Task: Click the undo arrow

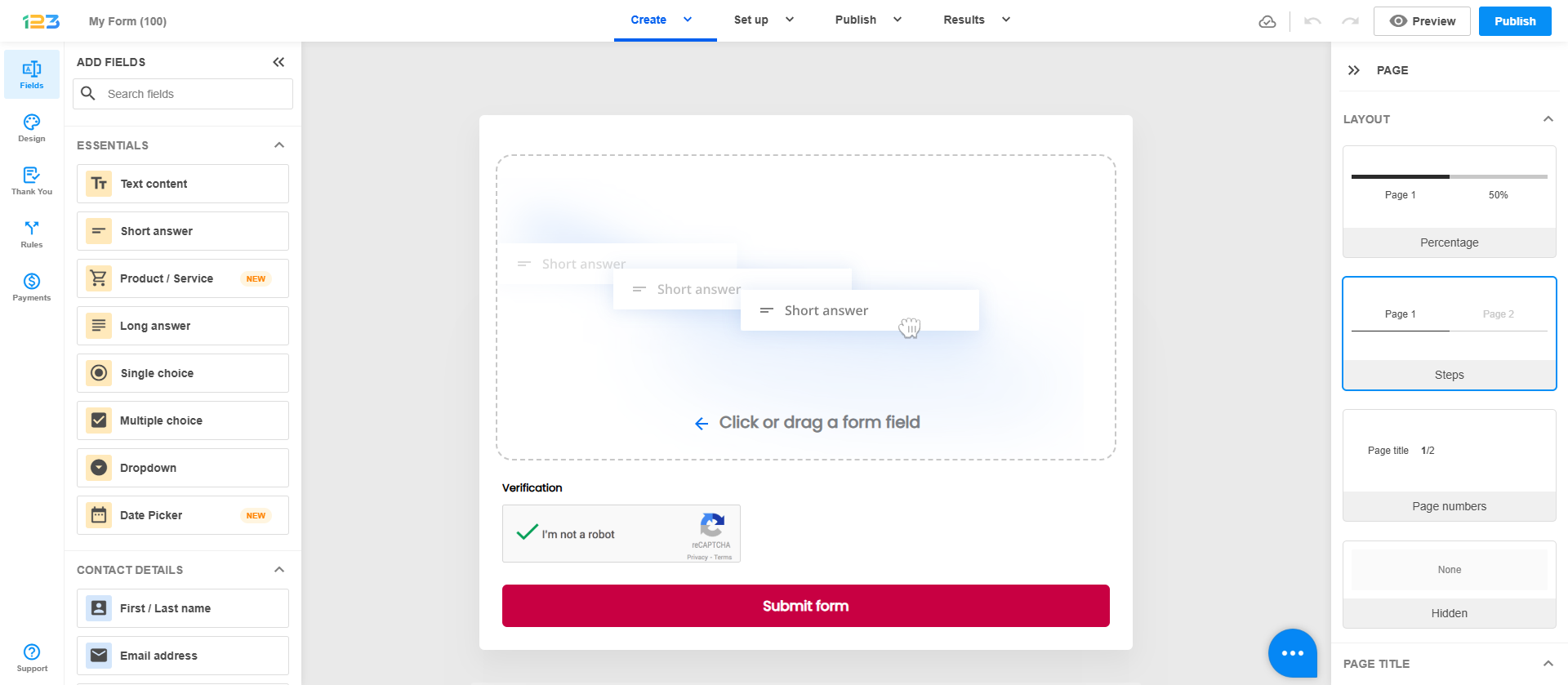Action: [x=1312, y=21]
